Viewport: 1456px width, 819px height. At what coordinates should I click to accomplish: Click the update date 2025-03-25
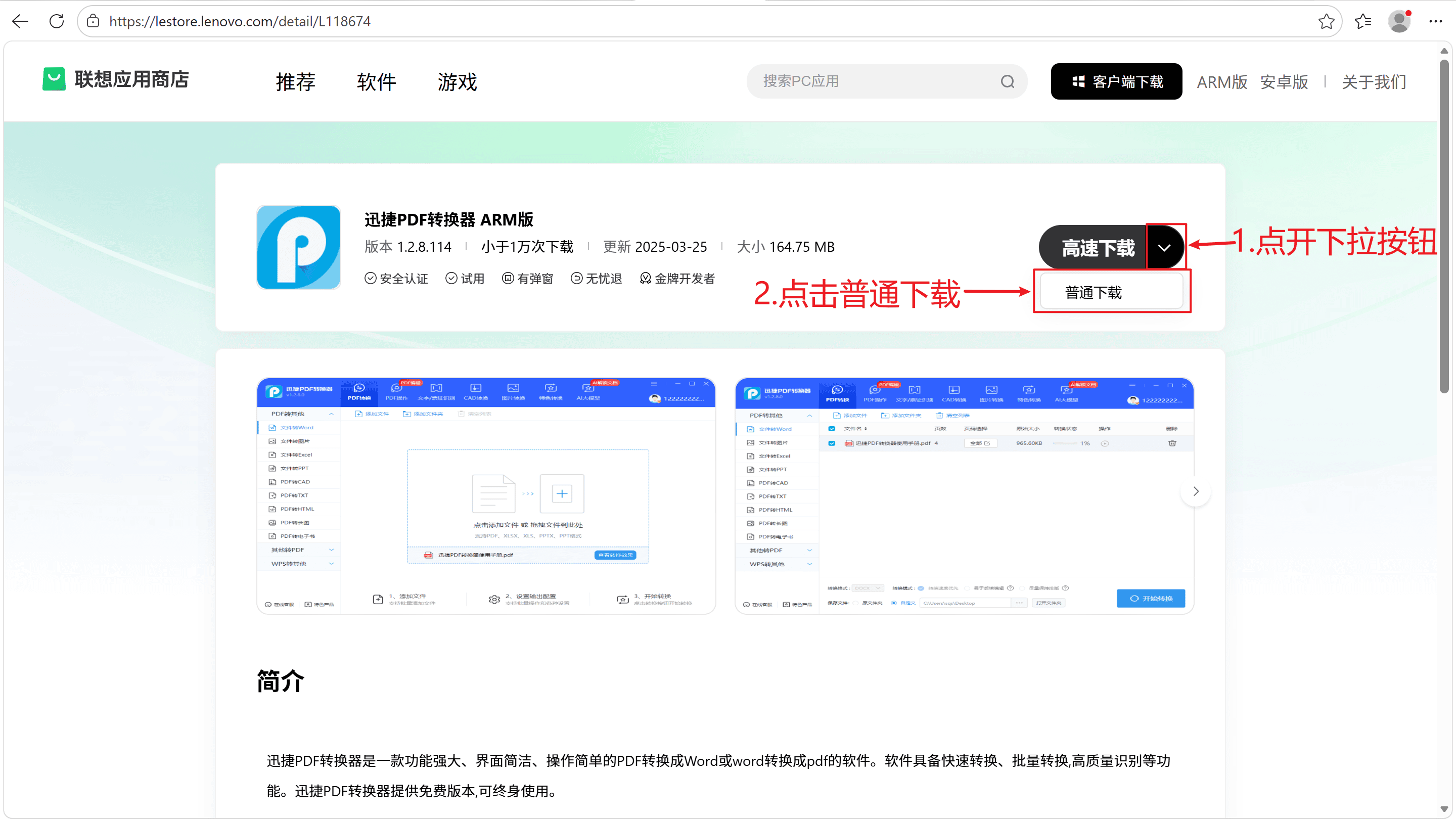point(671,246)
